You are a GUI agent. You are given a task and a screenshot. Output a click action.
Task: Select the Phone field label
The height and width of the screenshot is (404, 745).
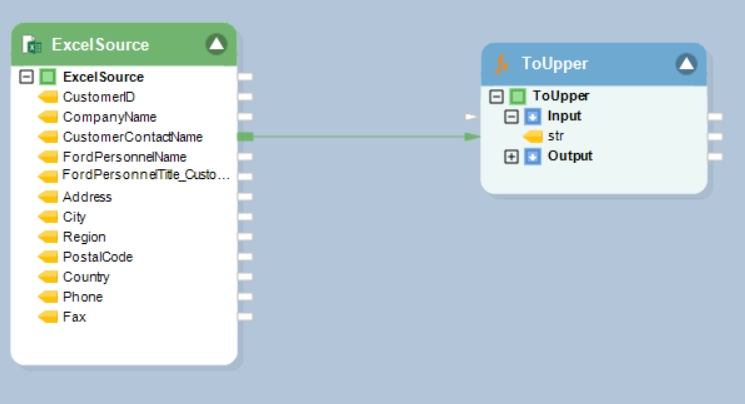coord(83,297)
